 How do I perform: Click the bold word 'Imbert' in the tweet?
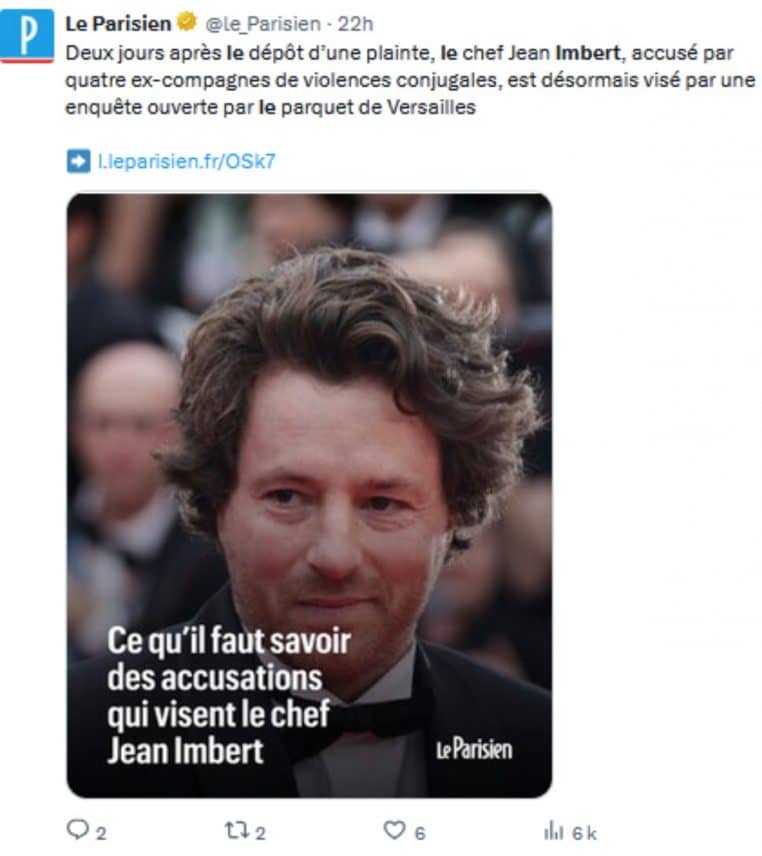[588, 53]
